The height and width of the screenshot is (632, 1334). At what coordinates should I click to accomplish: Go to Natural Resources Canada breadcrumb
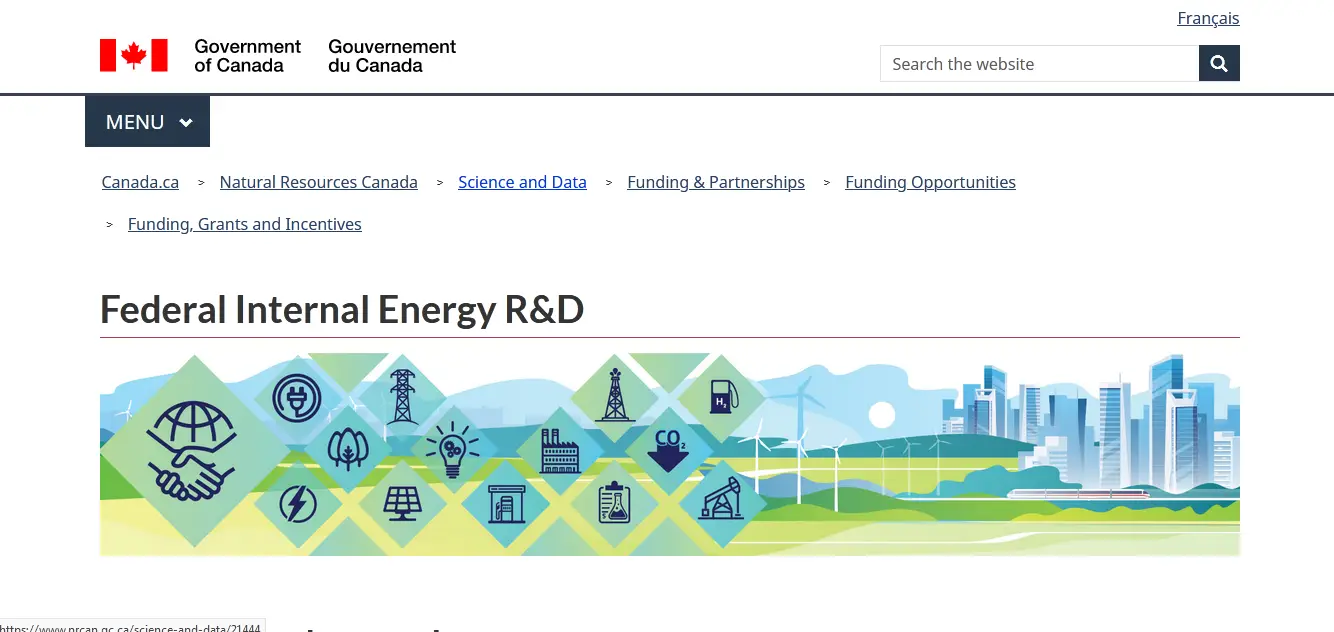[x=318, y=182]
